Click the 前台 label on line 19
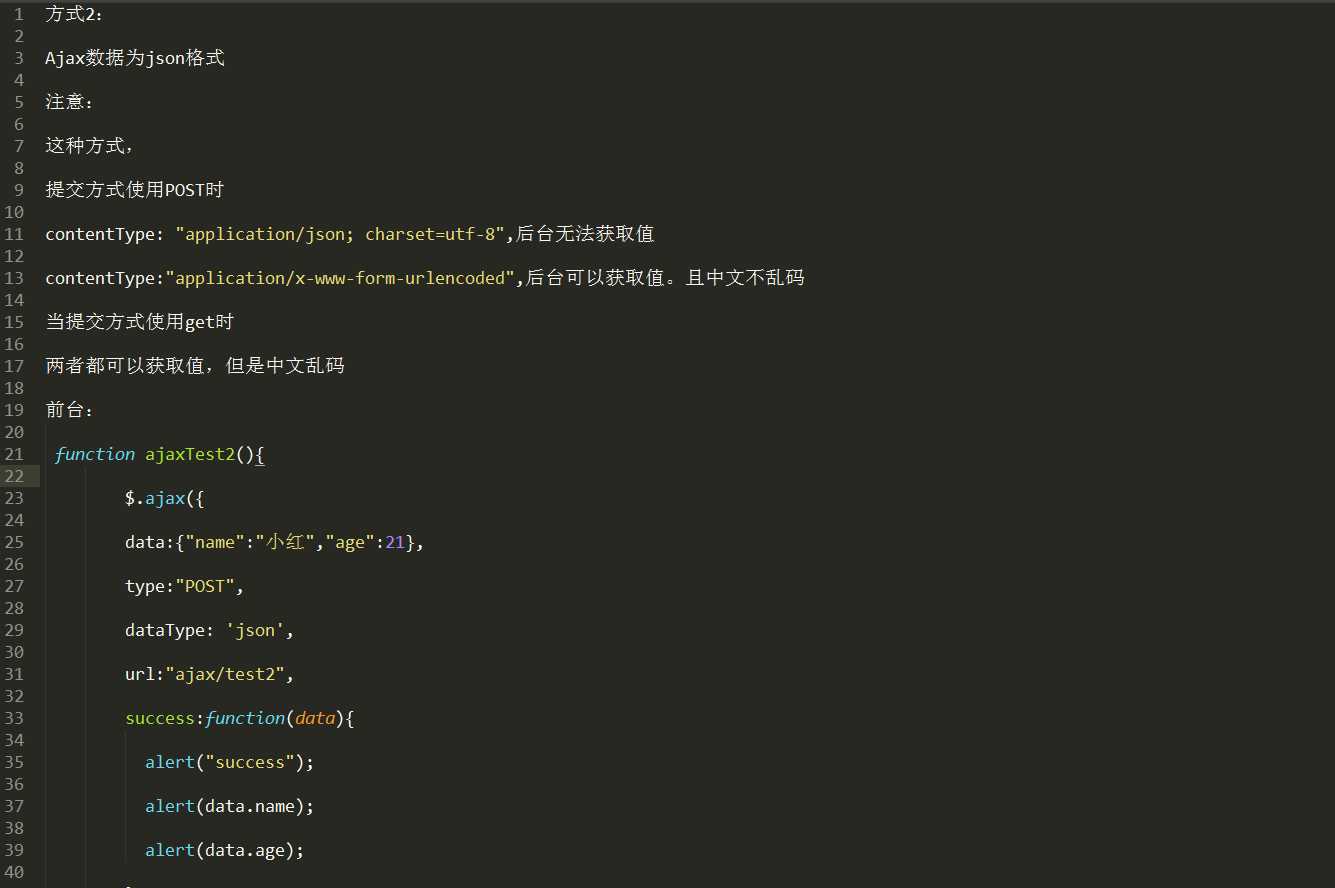Image resolution: width=1335 pixels, height=888 pixels. [69, 410]
